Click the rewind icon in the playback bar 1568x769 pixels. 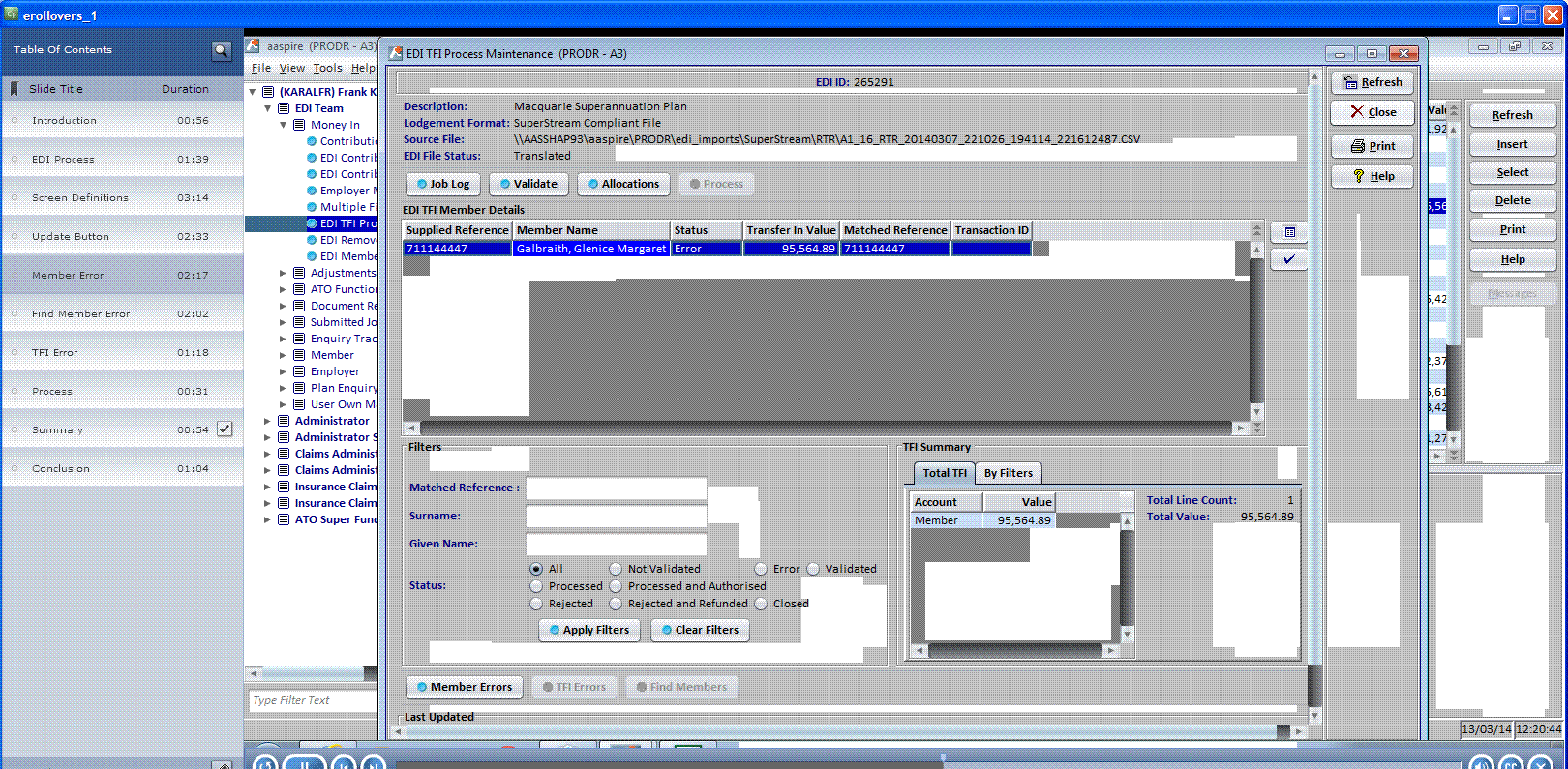pyautogui.click(x=344, y=763)
